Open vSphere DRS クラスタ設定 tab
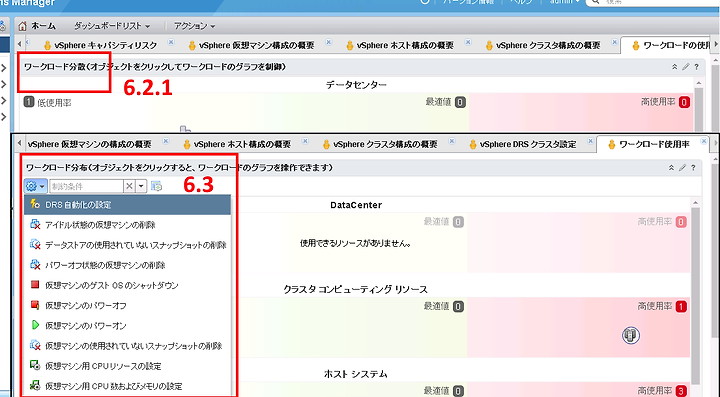This screenshot has height=397, width=720. pos(523,144)
